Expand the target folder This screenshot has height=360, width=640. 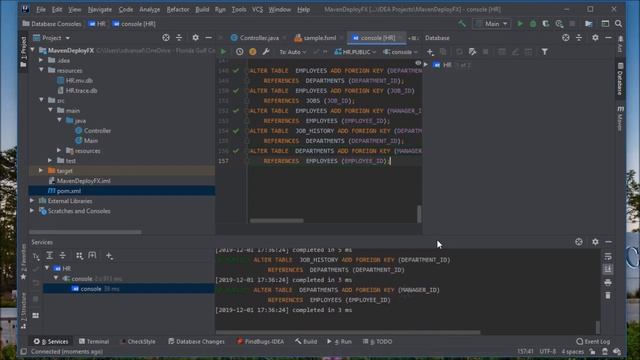click(41, 171)
